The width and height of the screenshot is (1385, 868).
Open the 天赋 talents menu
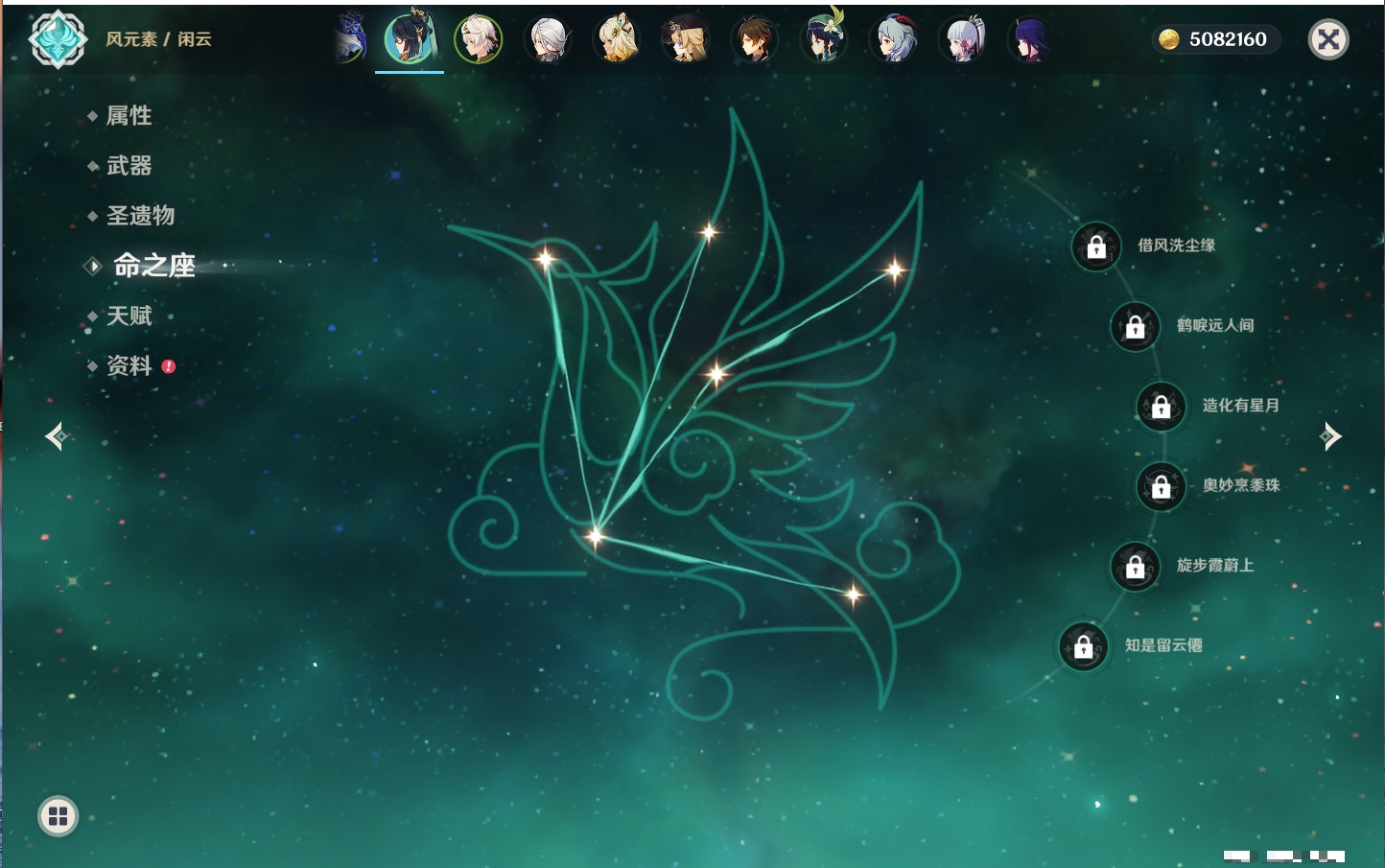click(129, 316)
